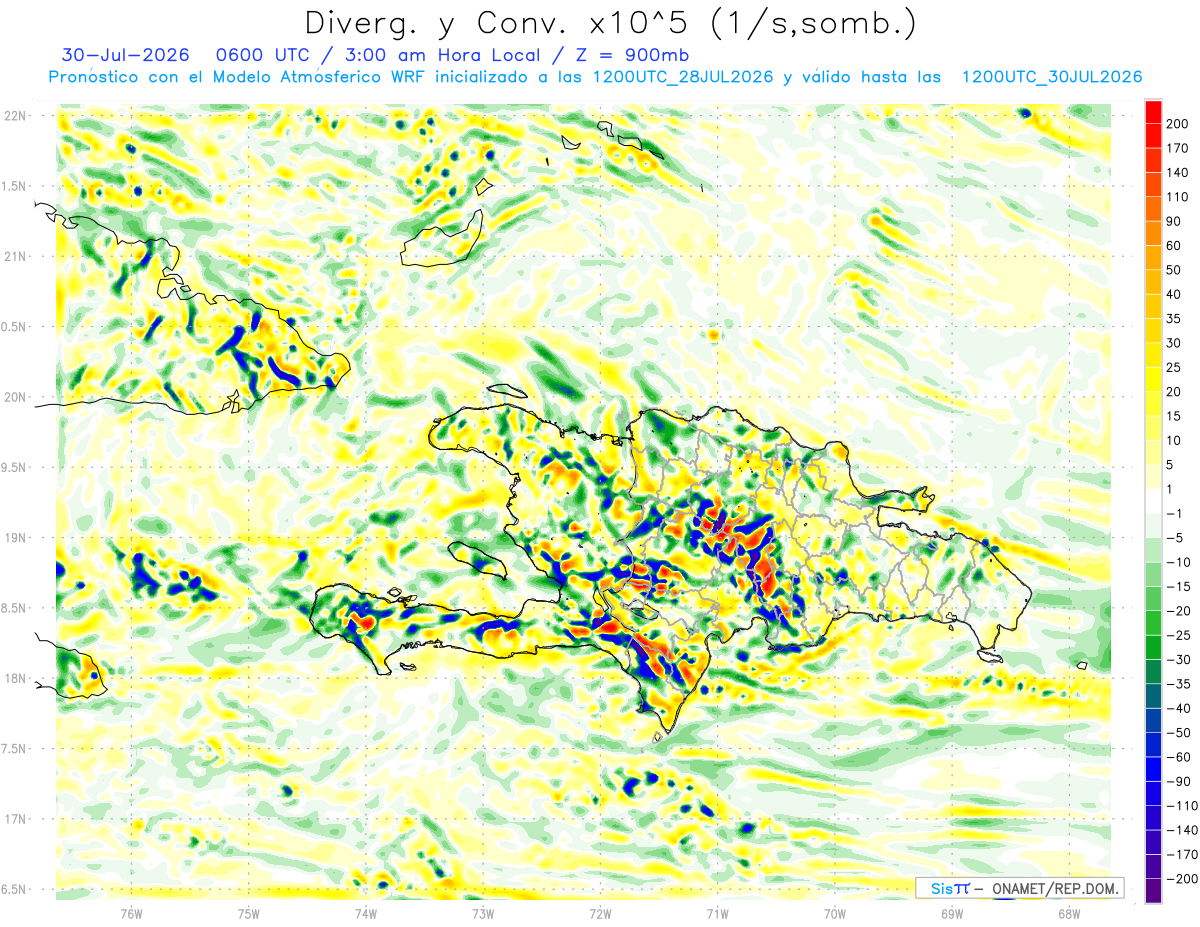This screenshot has height=927, width=1200.
Task: Click the '70W' longitude label
Action: click(834, 912)
